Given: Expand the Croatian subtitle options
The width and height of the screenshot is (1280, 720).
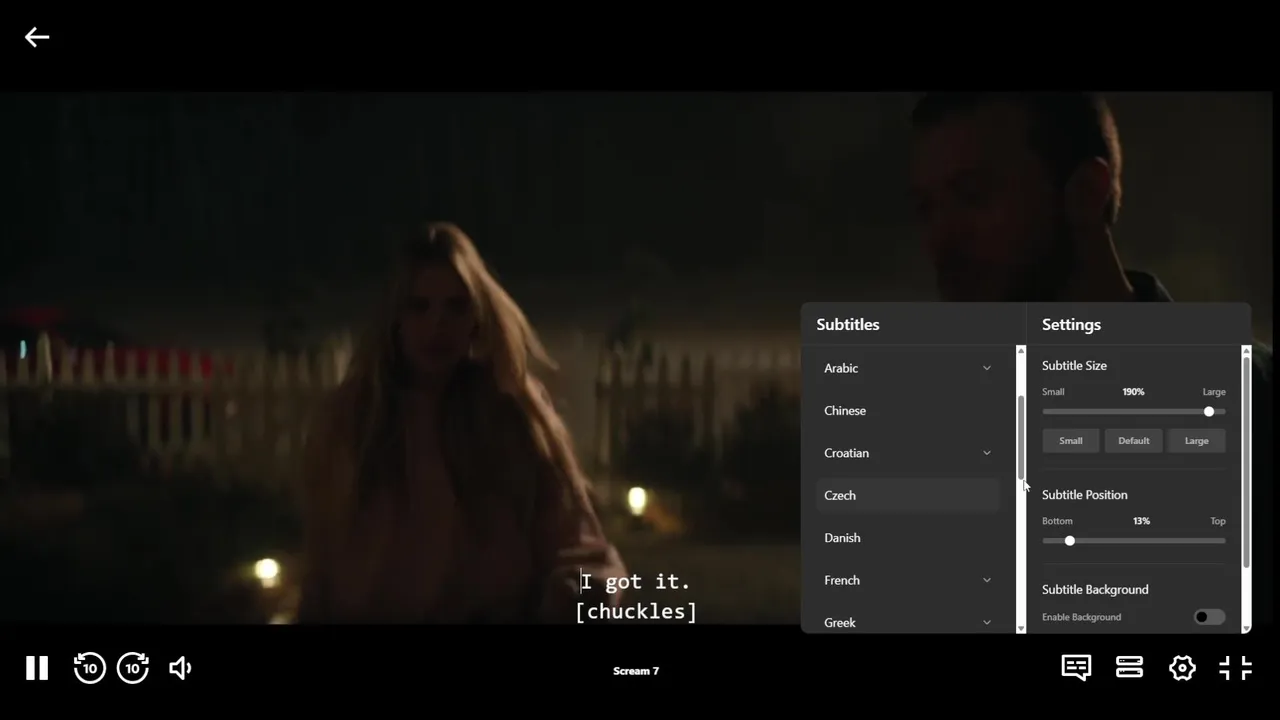Looking at the screenshot, I should 986,453.
